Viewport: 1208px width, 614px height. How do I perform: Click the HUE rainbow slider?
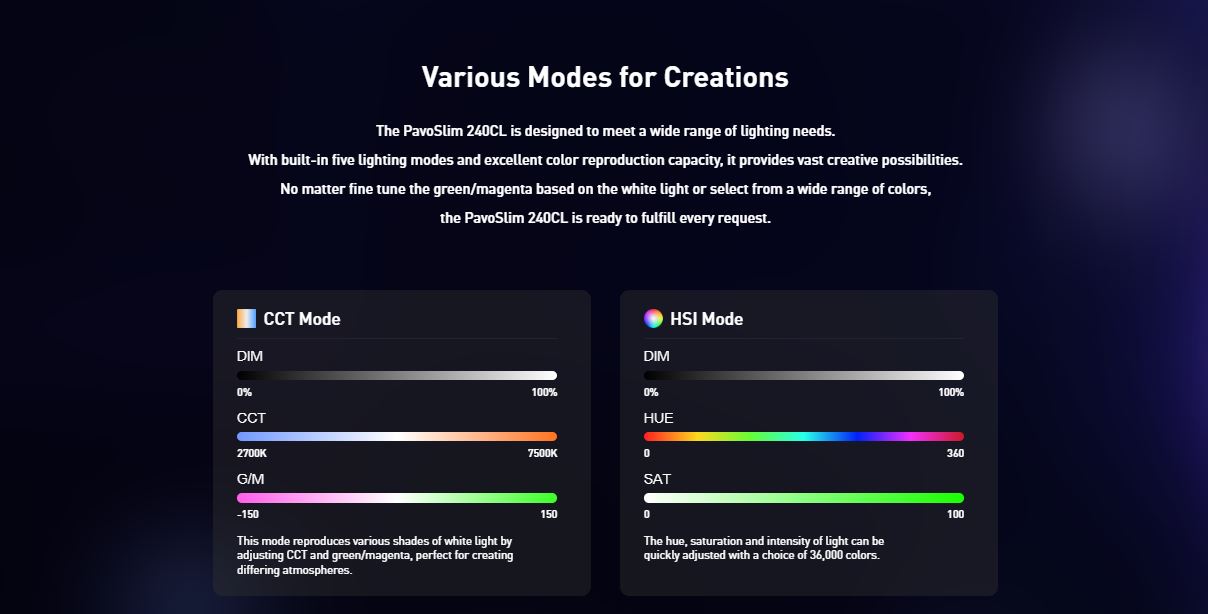click(x=804, y=436)
